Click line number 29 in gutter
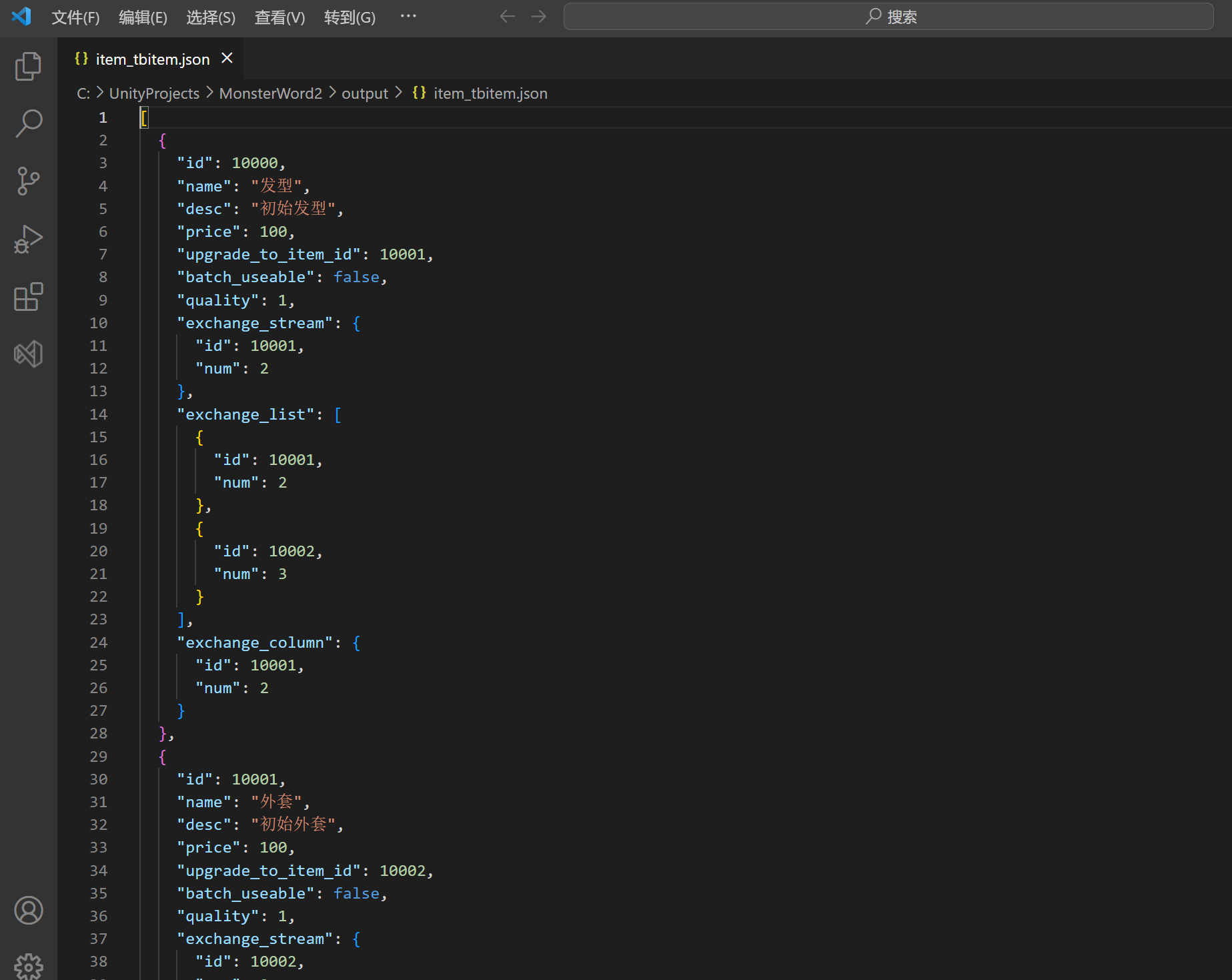Image resolution: width=1232 pixels, height=980 pixels. coord(98,757)
